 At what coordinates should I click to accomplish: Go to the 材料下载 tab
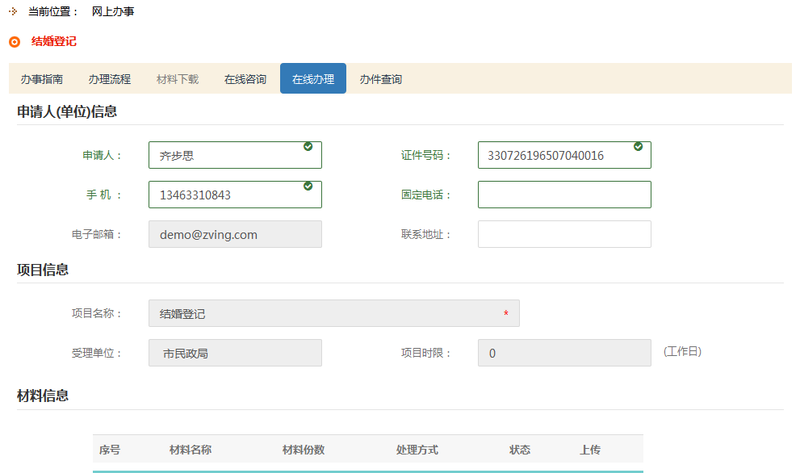click(x=177, y=79)
